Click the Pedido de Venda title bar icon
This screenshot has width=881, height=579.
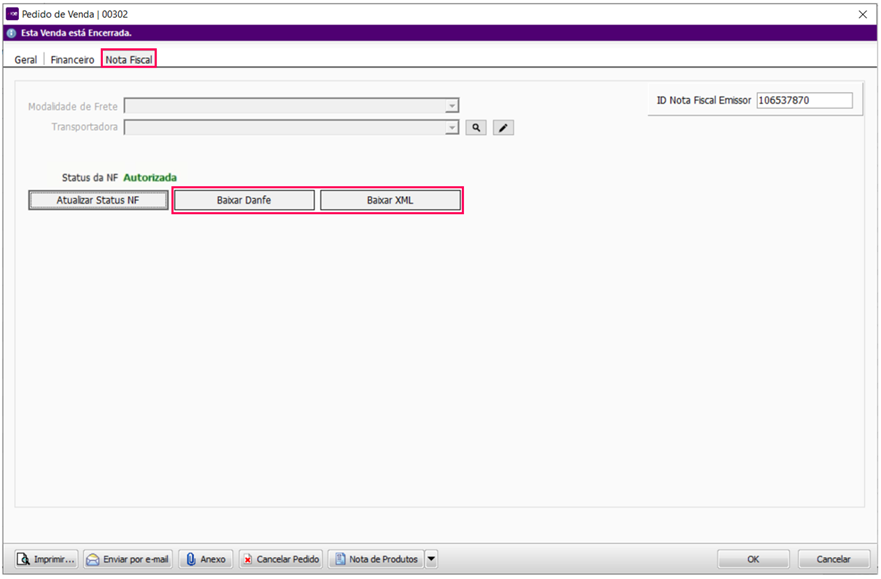coord(12,13)
